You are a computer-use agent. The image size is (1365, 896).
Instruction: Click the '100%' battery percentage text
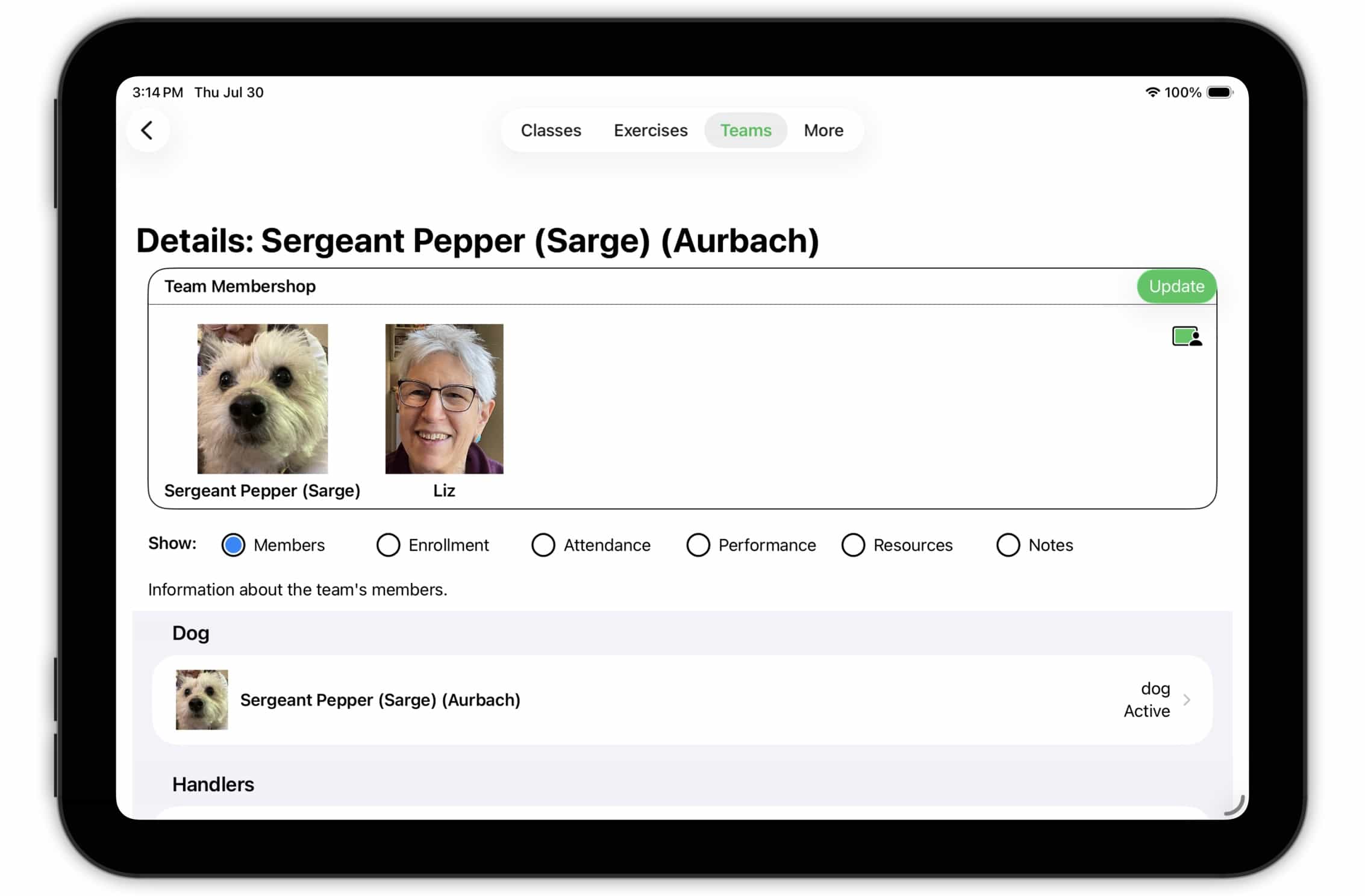(1182, 92)
